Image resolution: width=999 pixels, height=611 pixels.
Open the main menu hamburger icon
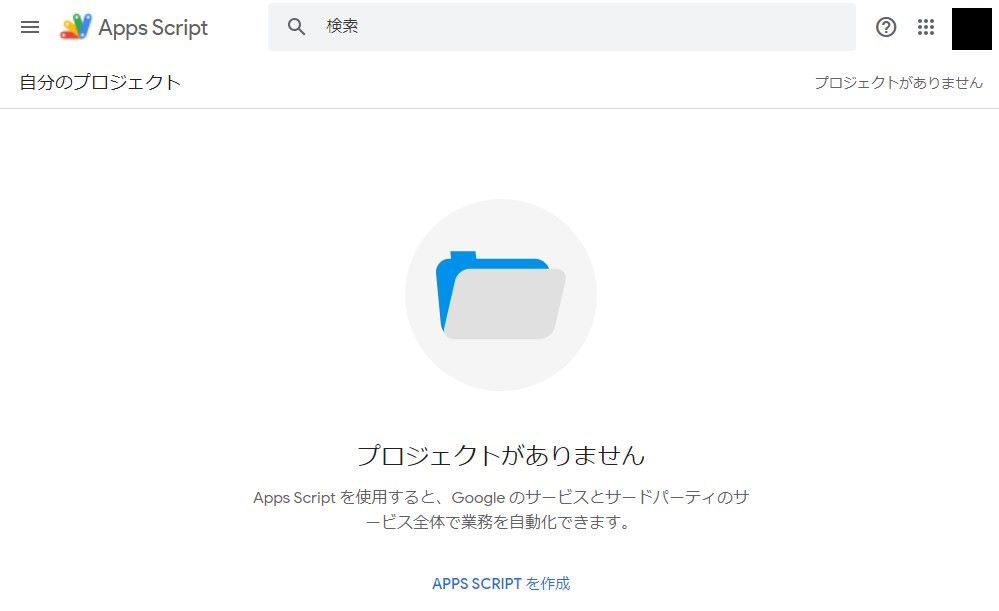30,27
